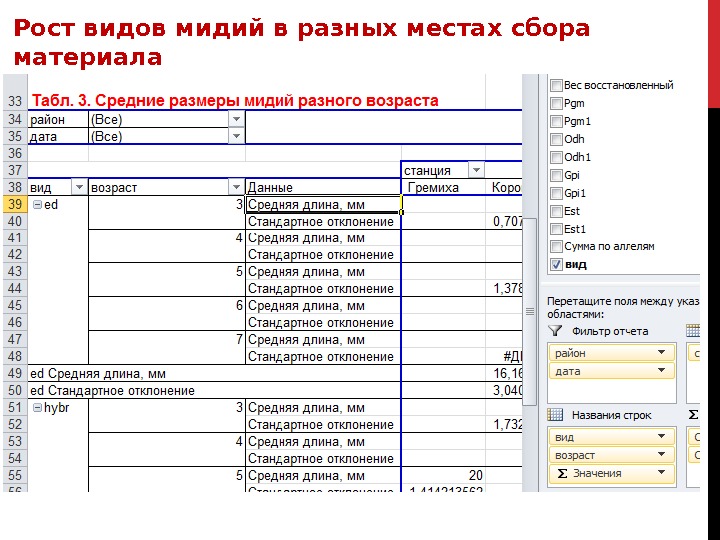Viewport: 720px width, 540px height.
Task: Select row header 39
Action: coord(15,204)
